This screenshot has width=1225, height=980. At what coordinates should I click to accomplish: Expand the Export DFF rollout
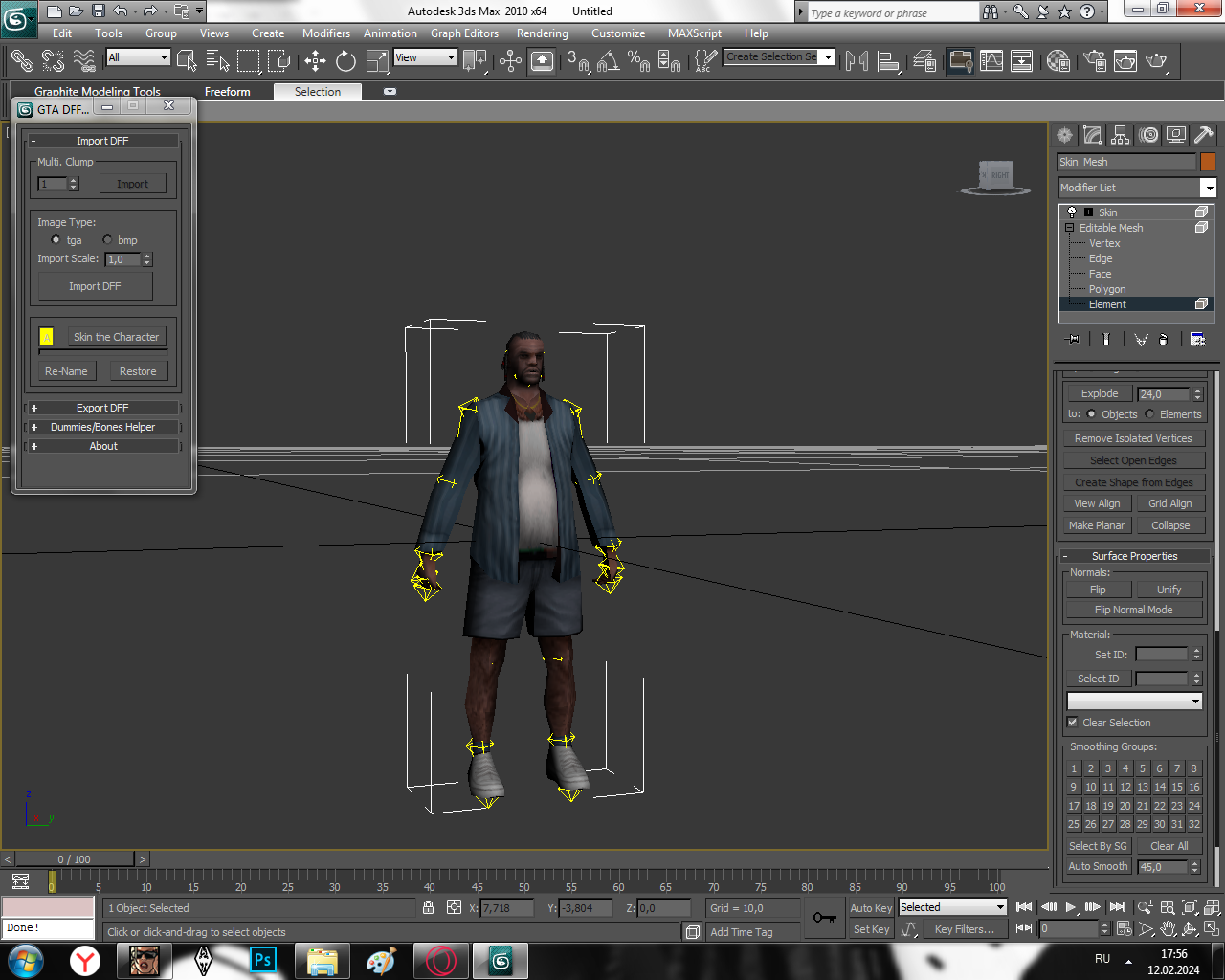[x=102, y=408]
